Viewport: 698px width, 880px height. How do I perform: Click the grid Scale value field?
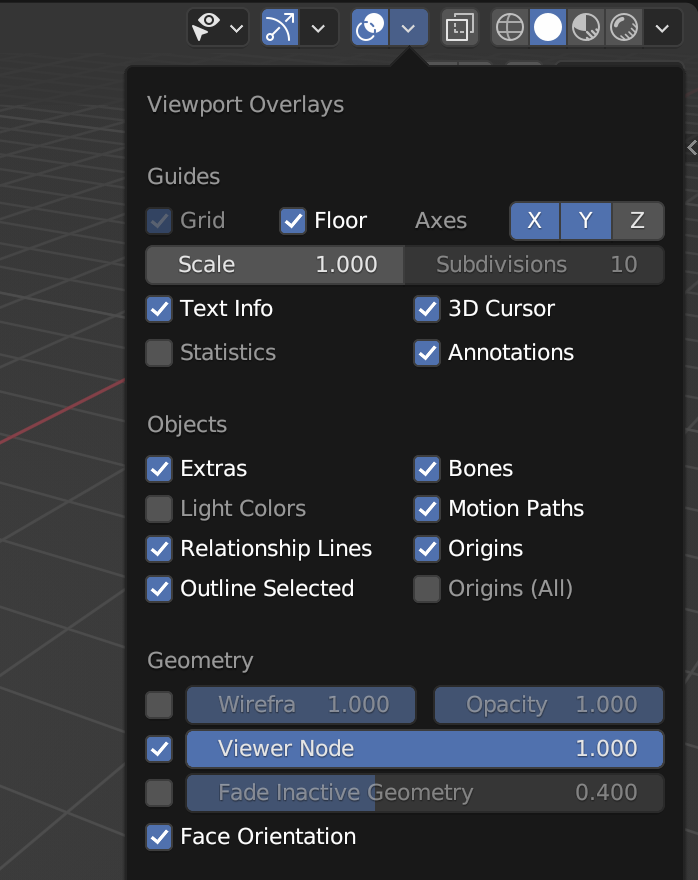(275, 264)
